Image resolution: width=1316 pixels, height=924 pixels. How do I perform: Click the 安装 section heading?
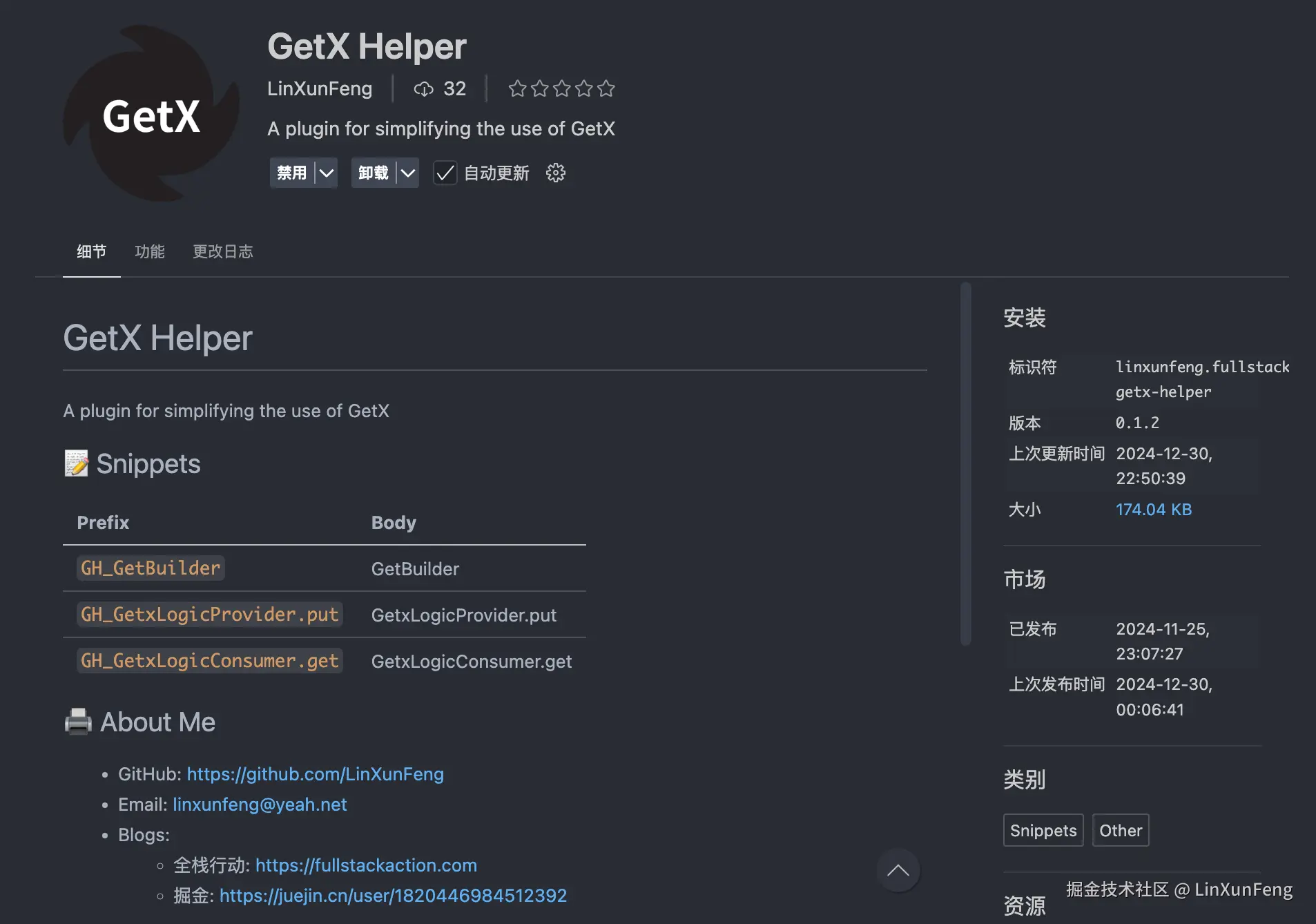(1025, 318)
